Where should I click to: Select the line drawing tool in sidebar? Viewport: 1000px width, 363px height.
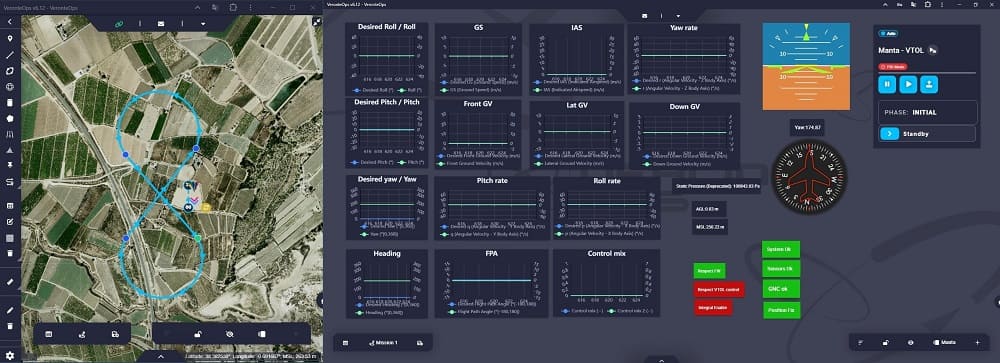coord(10,55)
